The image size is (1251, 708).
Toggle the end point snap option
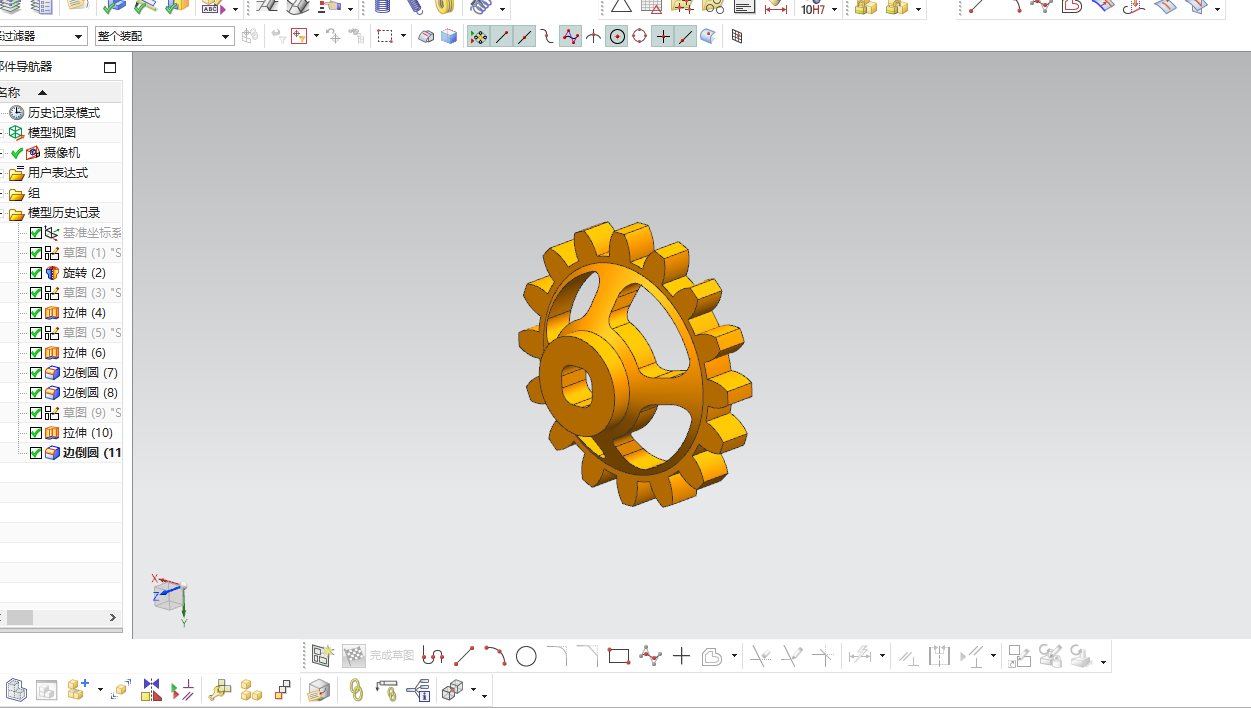click(502, 37)
